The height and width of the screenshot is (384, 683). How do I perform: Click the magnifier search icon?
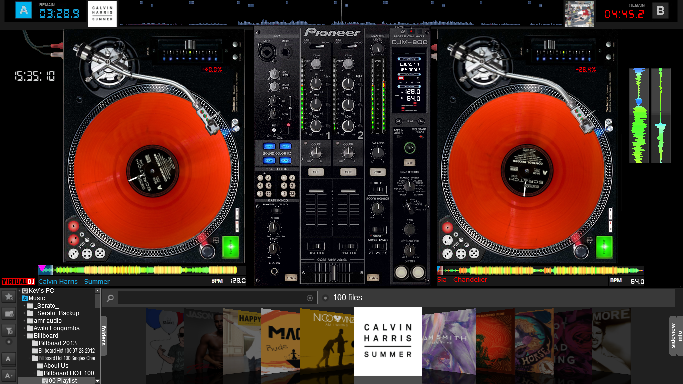110,298
